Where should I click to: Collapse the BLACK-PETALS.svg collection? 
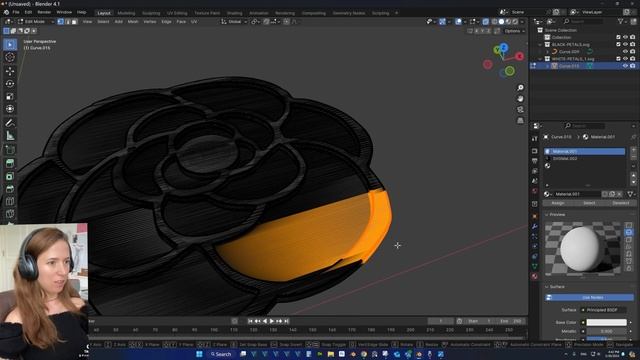(x=540, y=44)
